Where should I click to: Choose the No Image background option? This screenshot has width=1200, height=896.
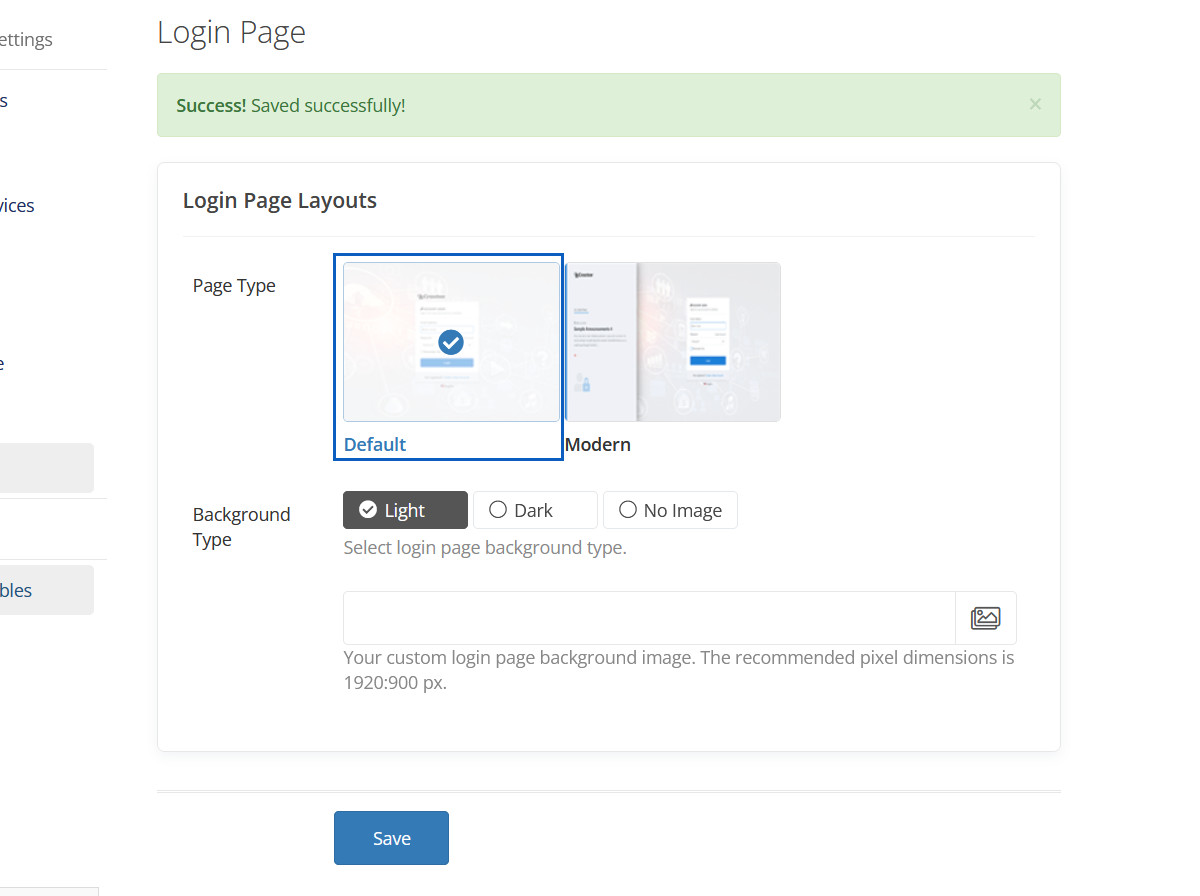[x=670, y=510]
